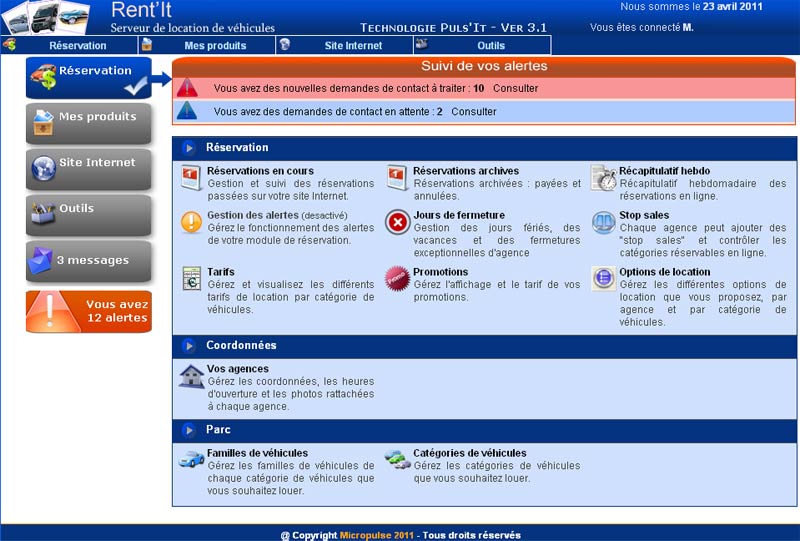Click the Suivi de vos alertes header
The image size is (800, 541).
[x=484, y=66]
